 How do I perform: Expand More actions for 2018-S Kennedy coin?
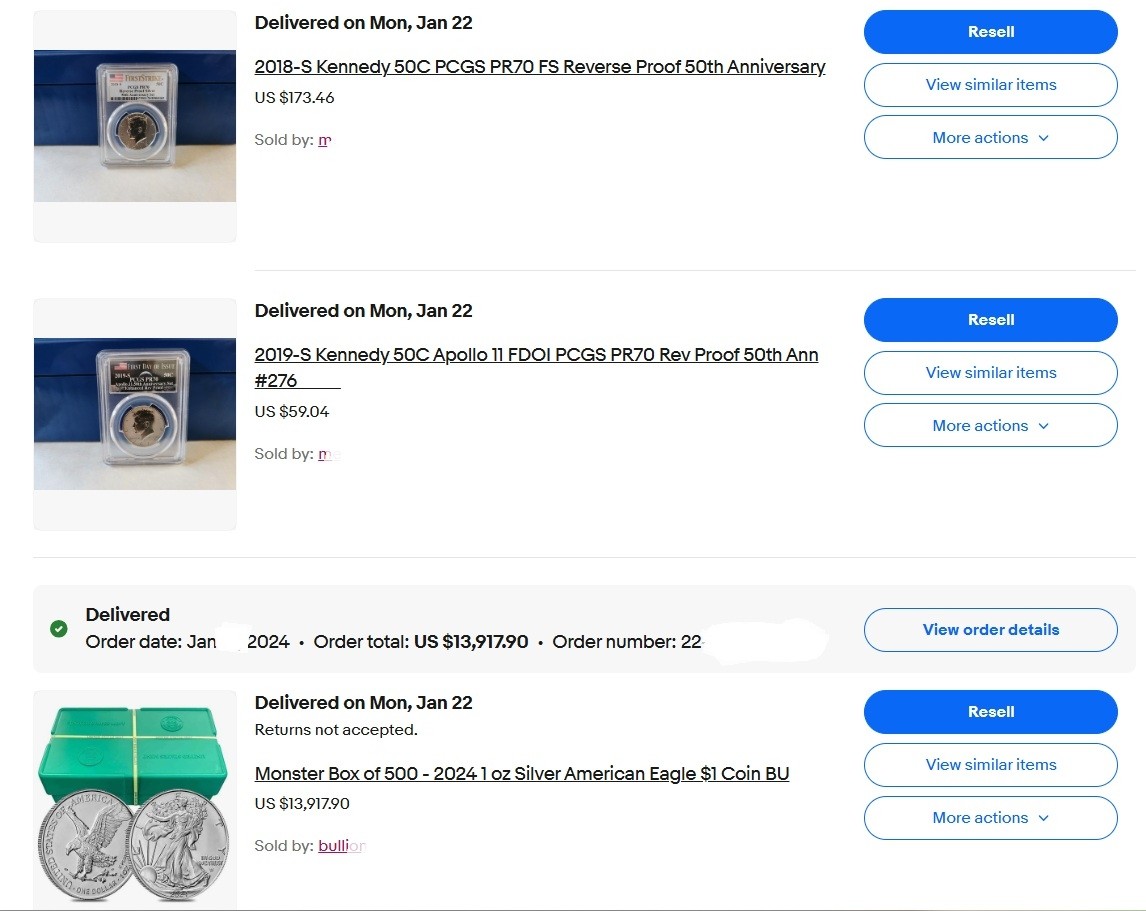coord(990,138)
